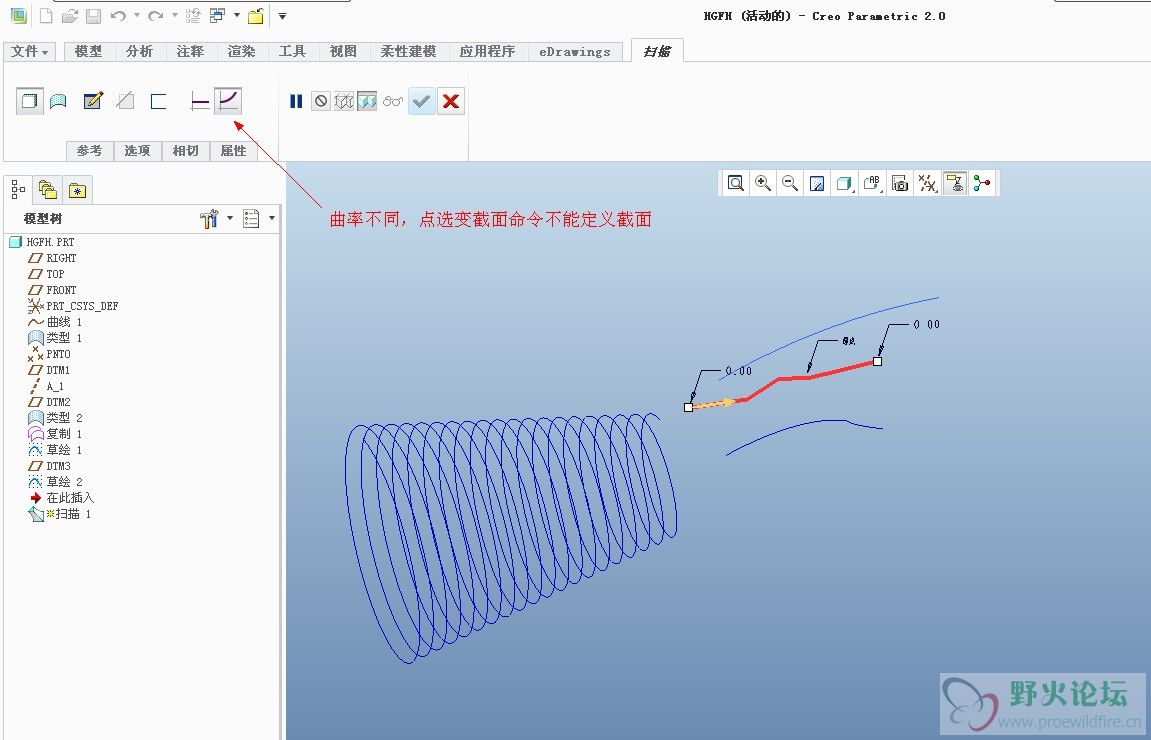Open the 选项 panel tab
1151x740 pixels.
tap(137, 150)
